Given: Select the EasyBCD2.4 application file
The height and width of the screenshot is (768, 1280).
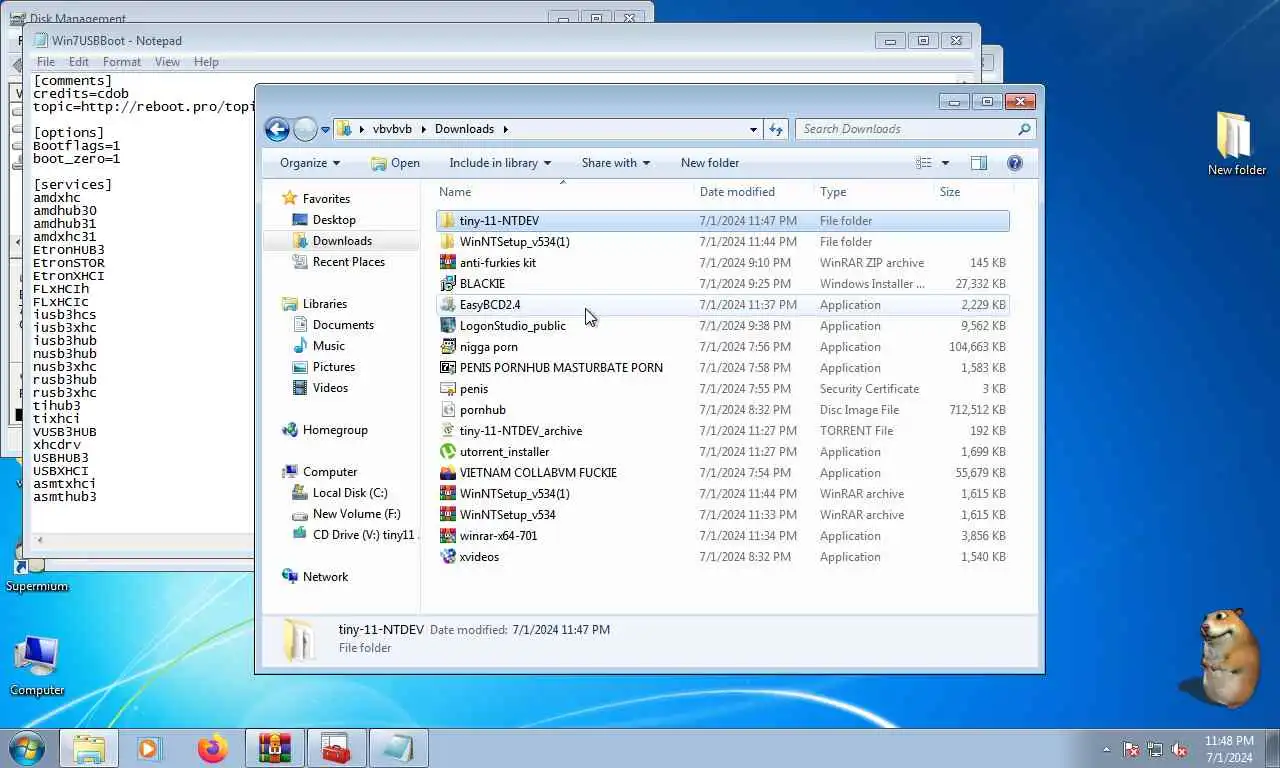Looking at the screenshot, I should [723, 305].
